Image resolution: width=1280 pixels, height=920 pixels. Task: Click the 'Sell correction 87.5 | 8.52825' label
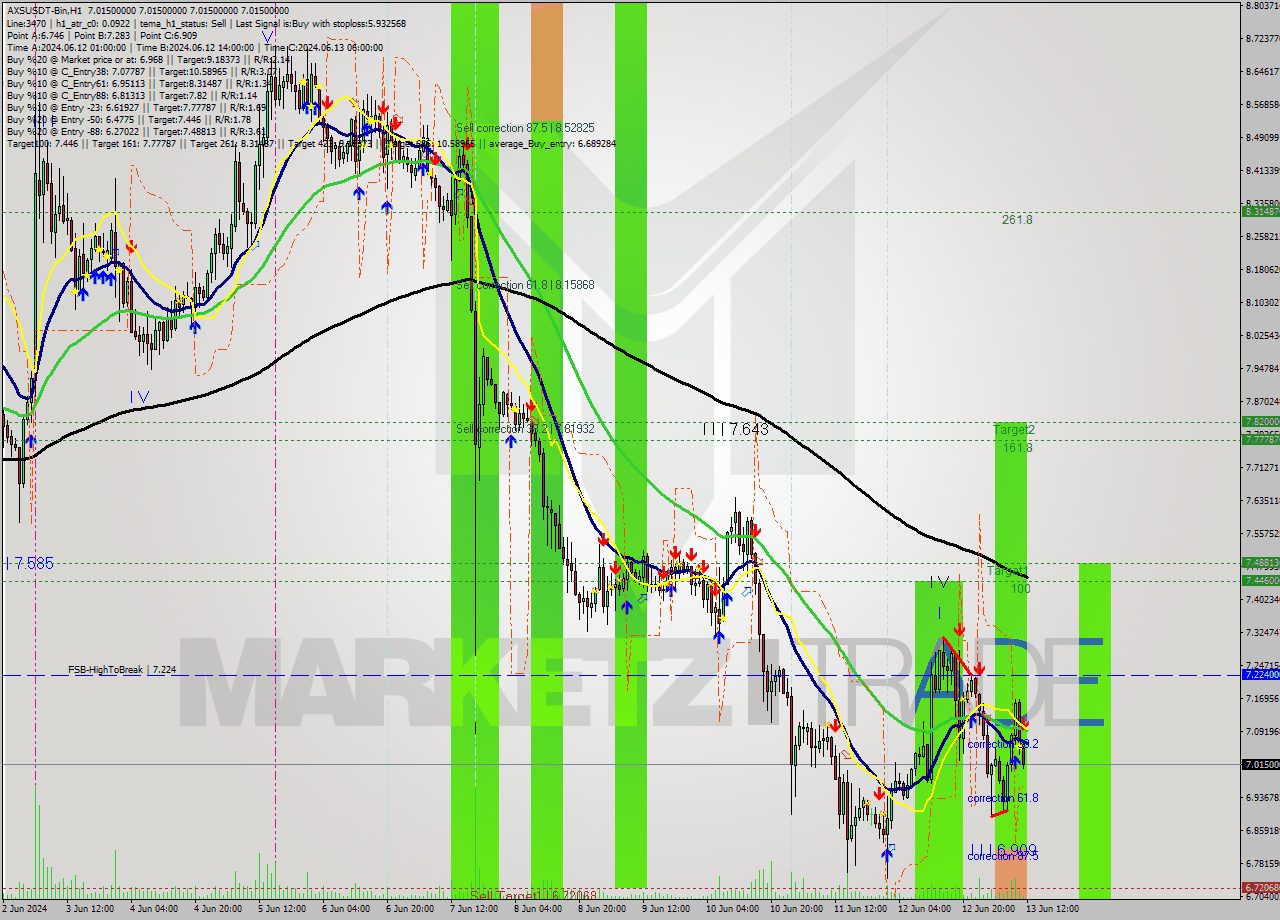(525, 128)
